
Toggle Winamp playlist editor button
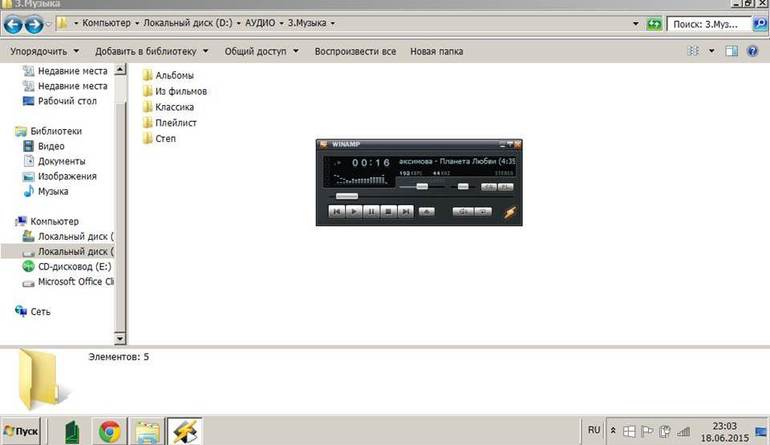click(505, 187)
